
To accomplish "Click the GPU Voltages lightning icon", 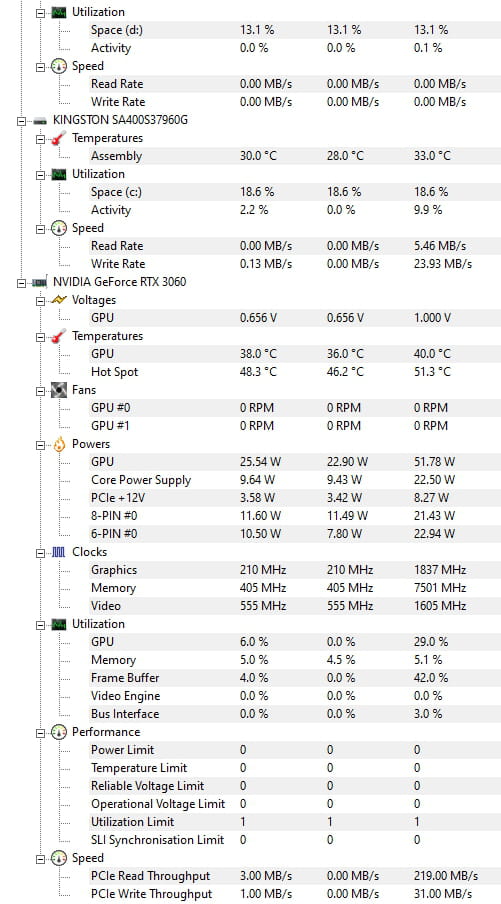I will click(x=59, y=300).
